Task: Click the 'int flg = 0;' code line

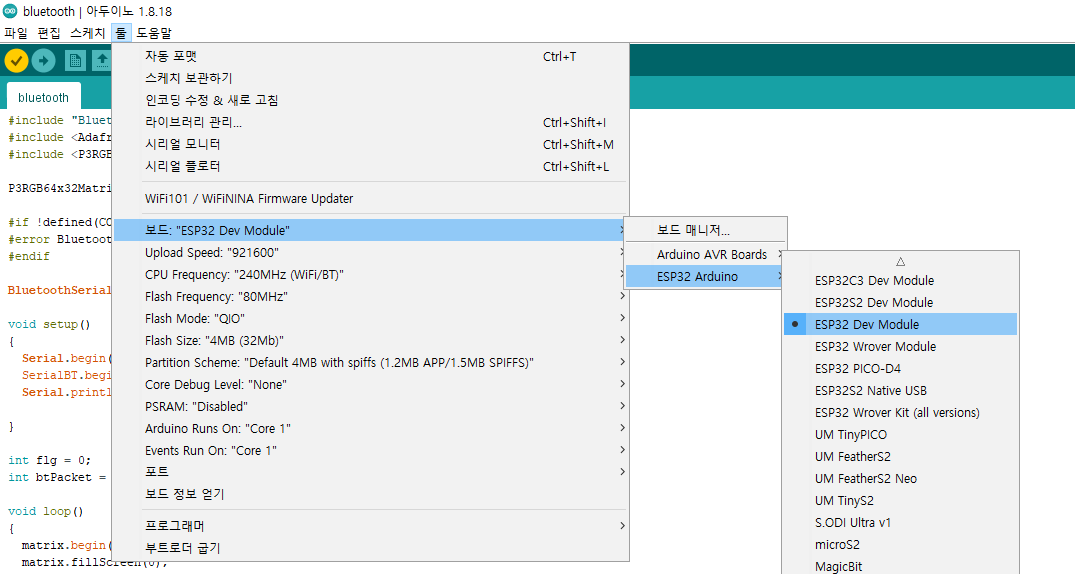Action: [x=49, y=460]
